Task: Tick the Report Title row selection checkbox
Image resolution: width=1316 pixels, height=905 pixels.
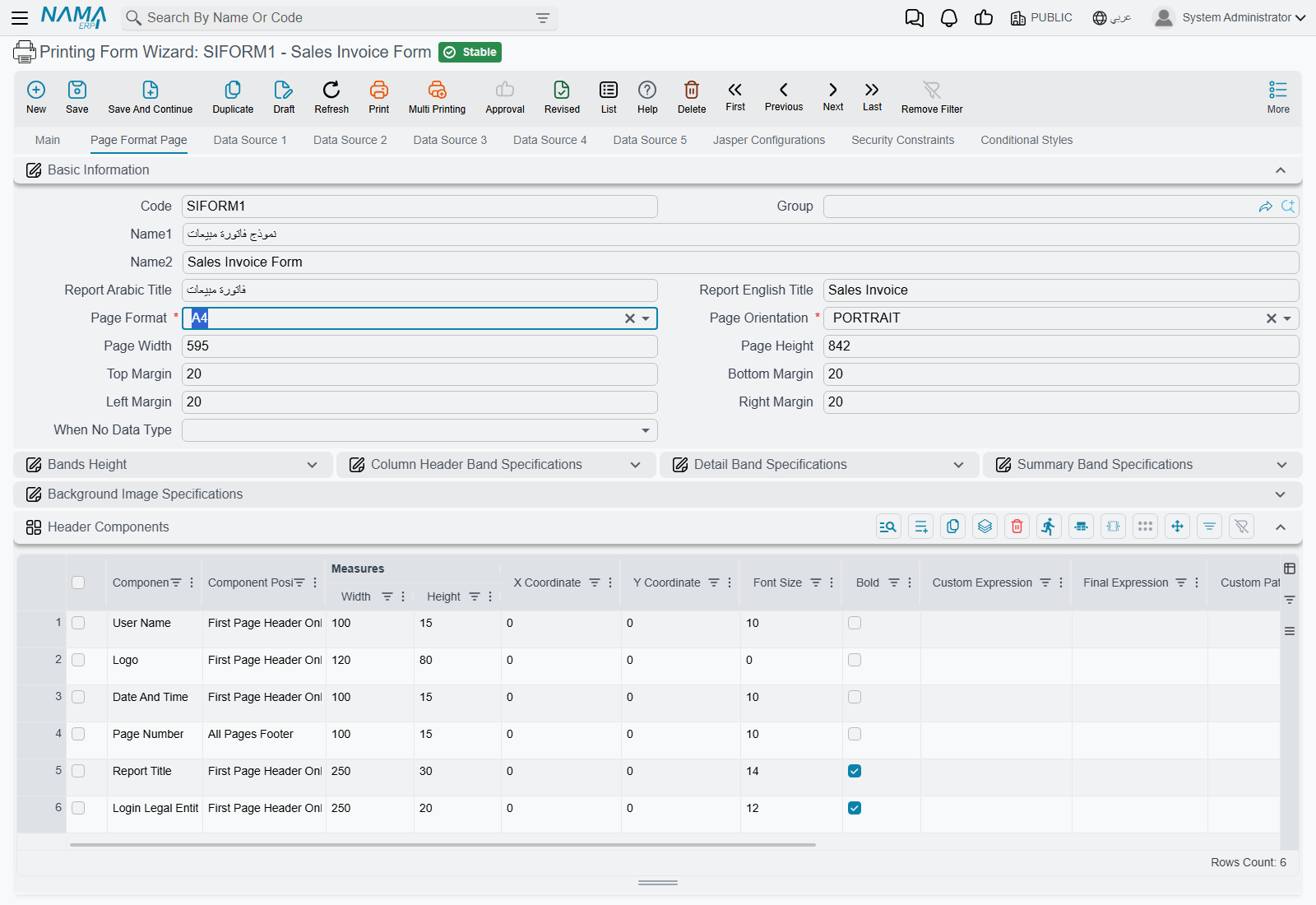Action: [x=78, y=771]
